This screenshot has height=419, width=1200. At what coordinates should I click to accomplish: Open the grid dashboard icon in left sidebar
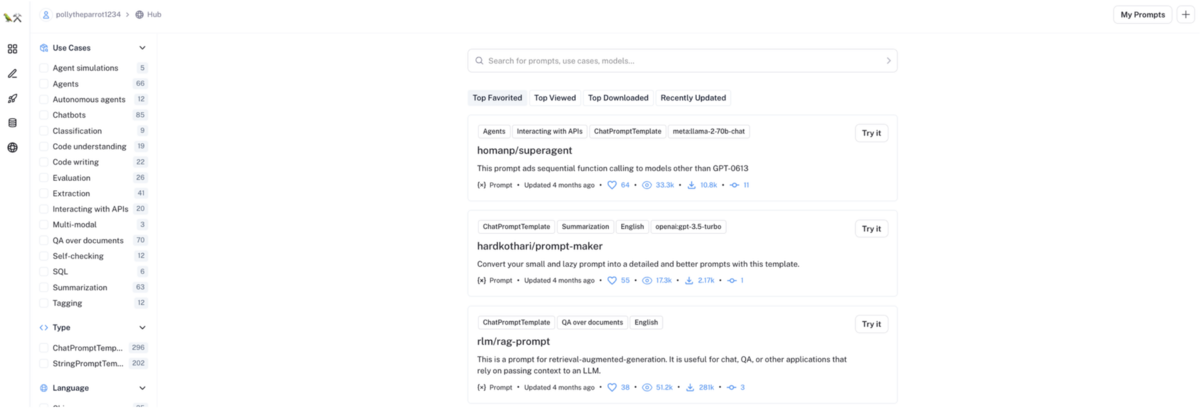(12, 48)
